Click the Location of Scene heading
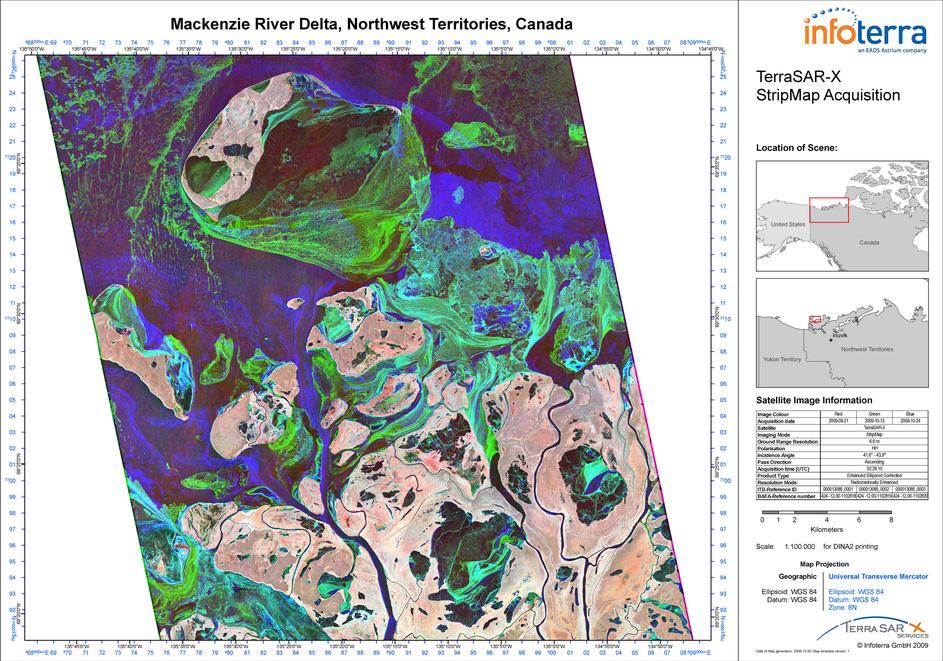943x661 pixels. pyautogui.click(x=796, y=148)
